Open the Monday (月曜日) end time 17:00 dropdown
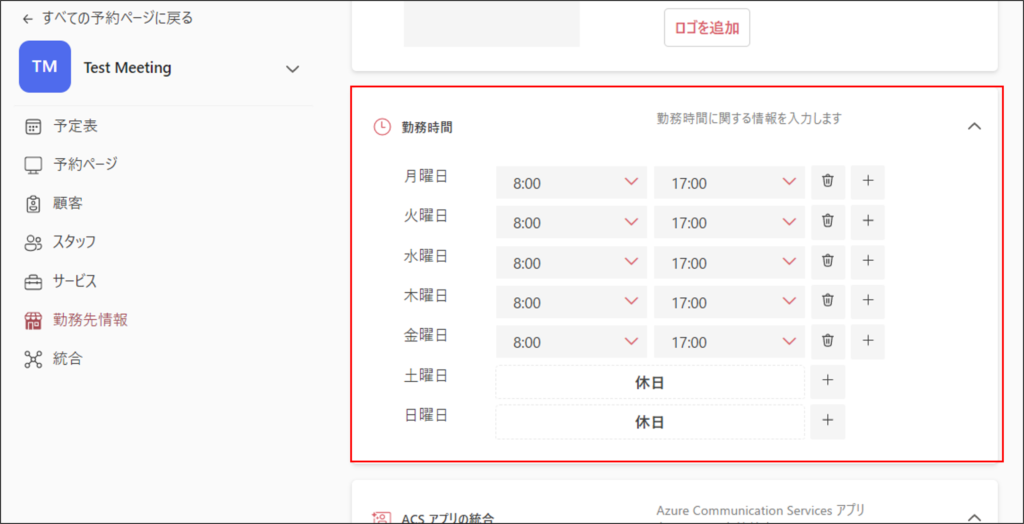 729,182
